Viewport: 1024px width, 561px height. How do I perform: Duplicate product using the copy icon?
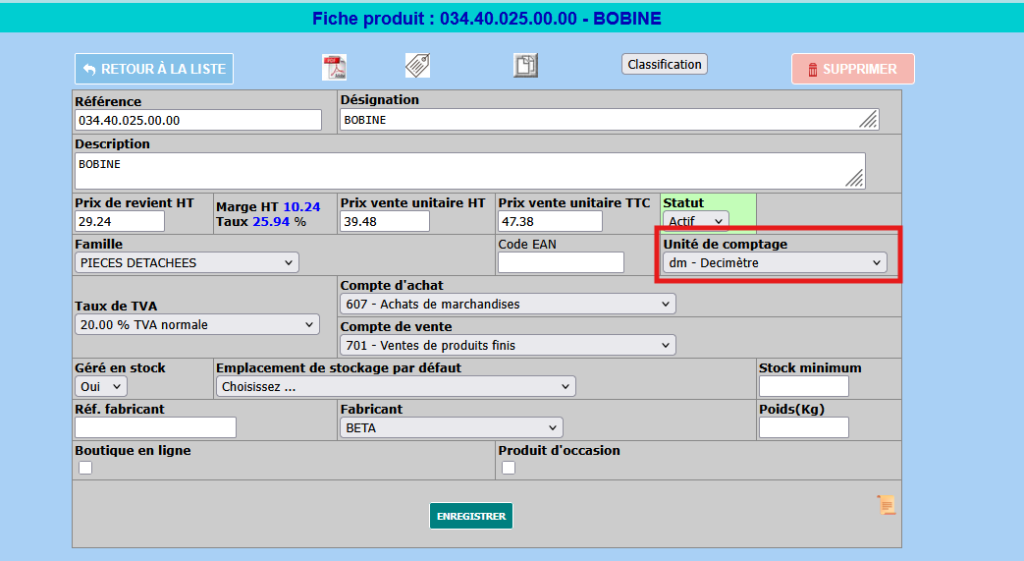tap(526, 66)
